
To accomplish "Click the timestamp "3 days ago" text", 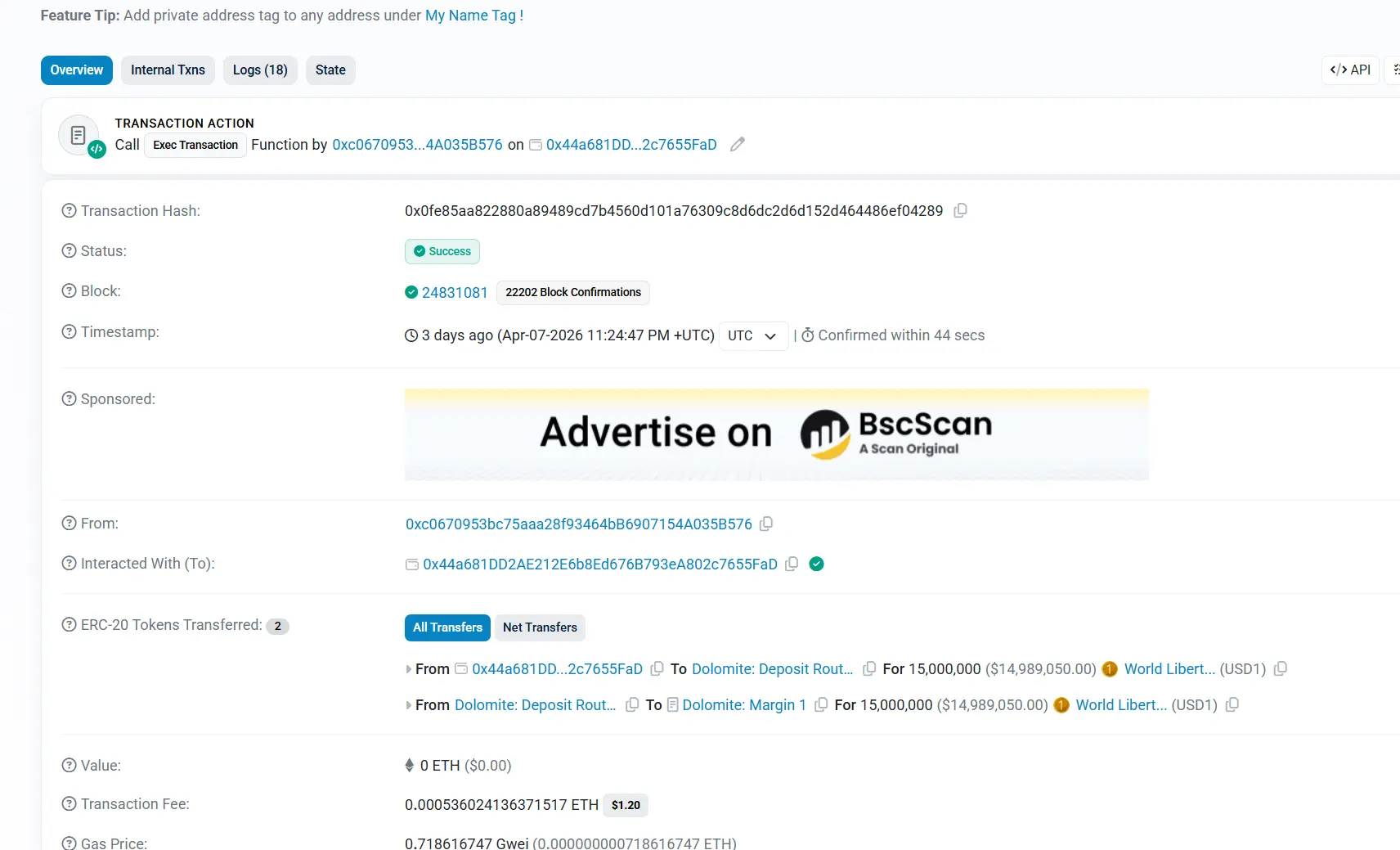I will [x=457, y=335].
